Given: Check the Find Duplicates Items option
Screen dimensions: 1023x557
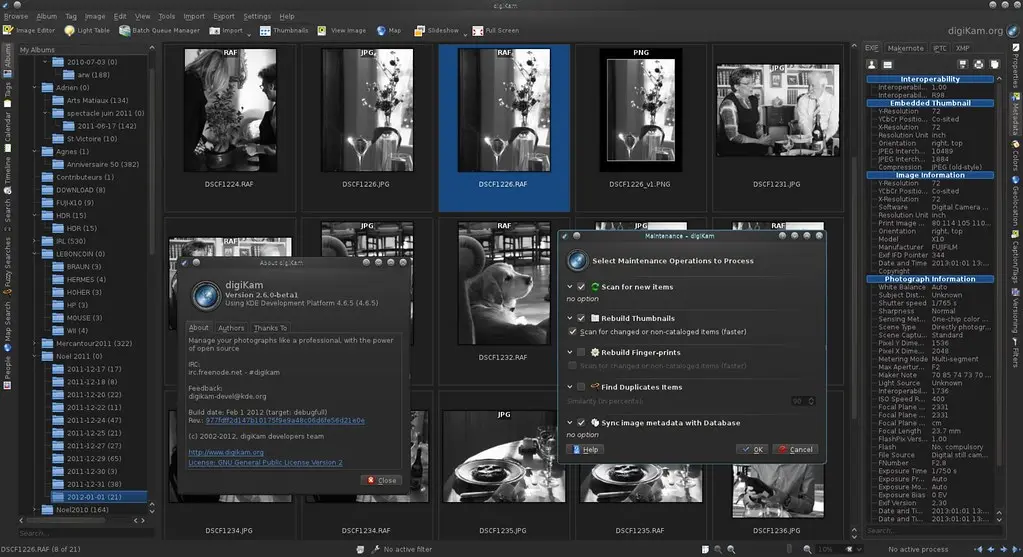Looking at the screenshot, I should pyautogui.click(x=581, y=387).
